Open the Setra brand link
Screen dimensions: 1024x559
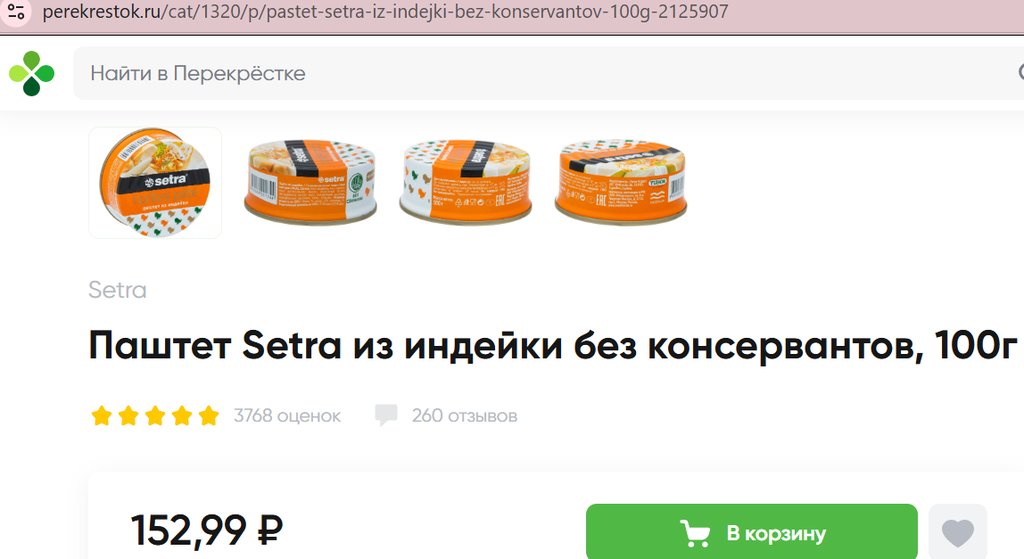point(118,289)
